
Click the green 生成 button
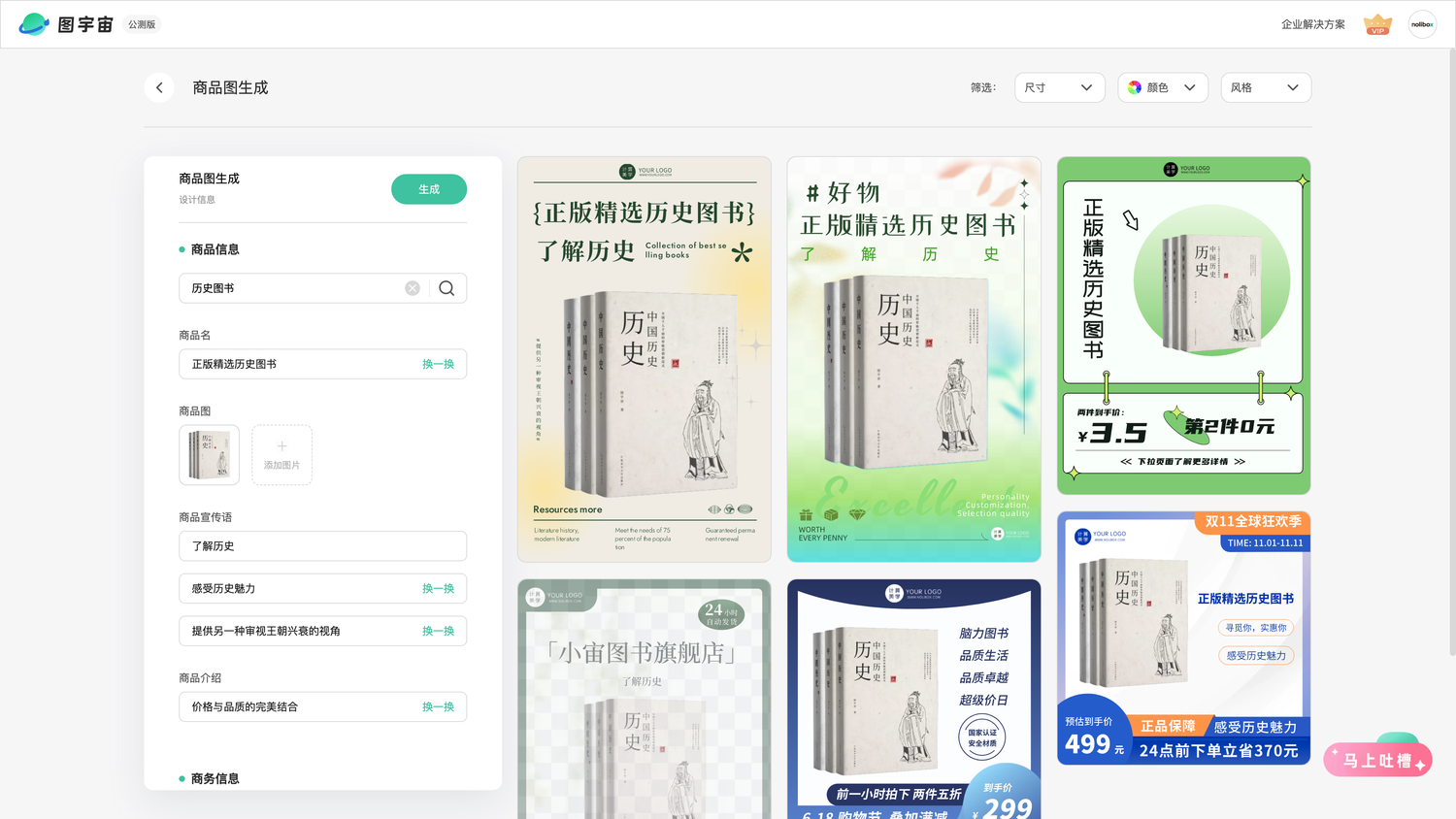[x=429, y=189]
